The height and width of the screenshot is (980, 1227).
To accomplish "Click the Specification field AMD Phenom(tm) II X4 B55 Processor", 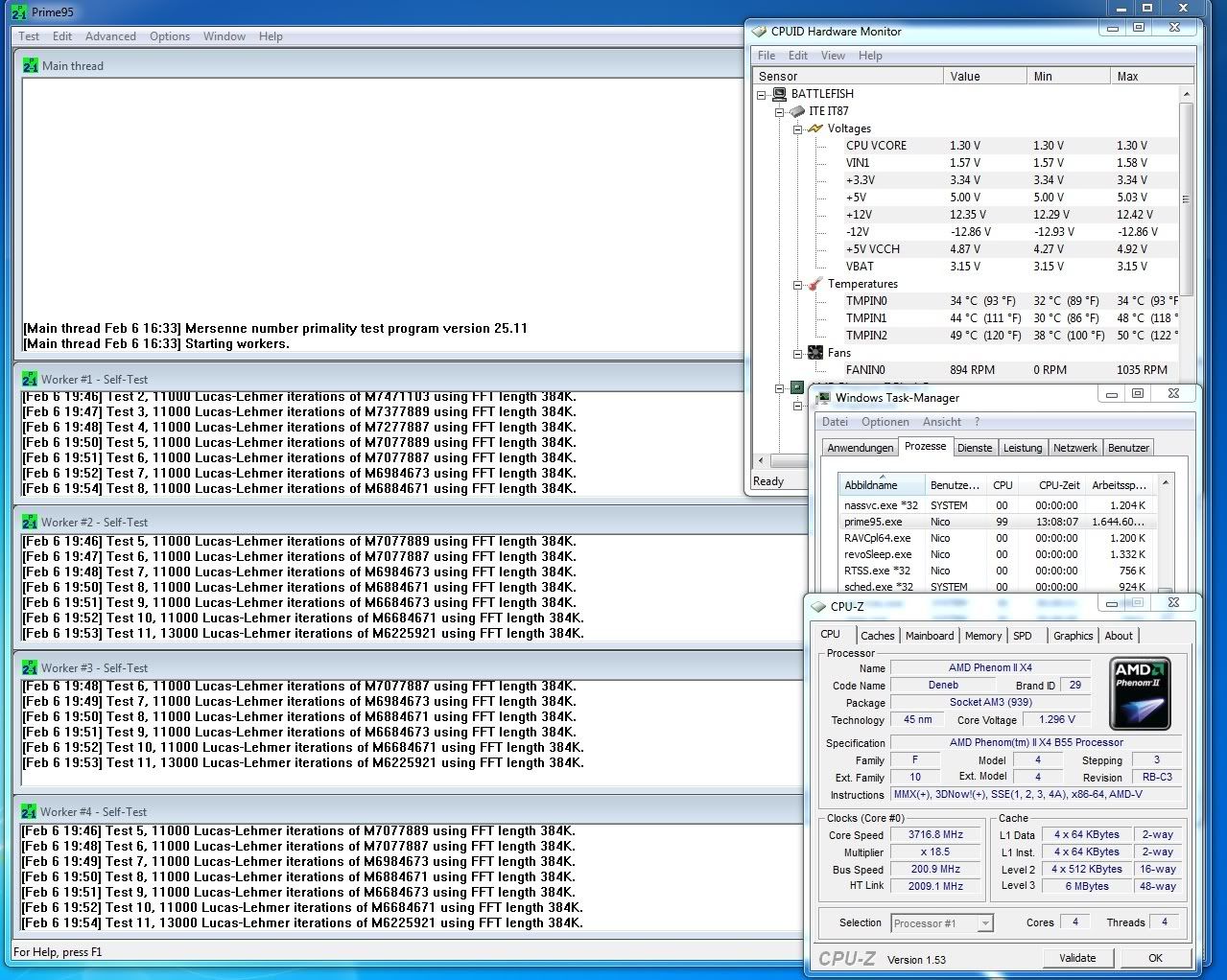I will [x=1036, y=742].
